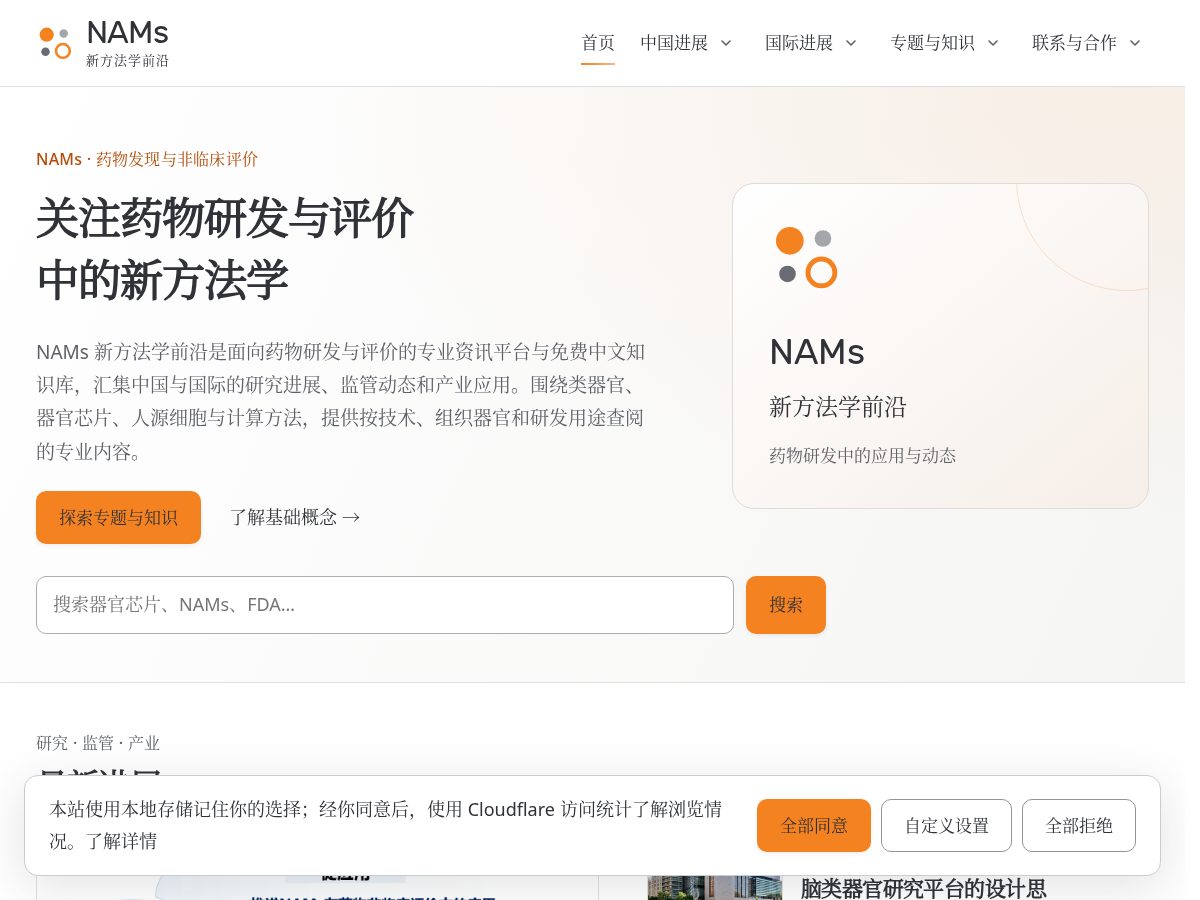Follow the 了解基础概念 link
Viewport: 1200px width, 900px height.
click(x=295, y=517)
